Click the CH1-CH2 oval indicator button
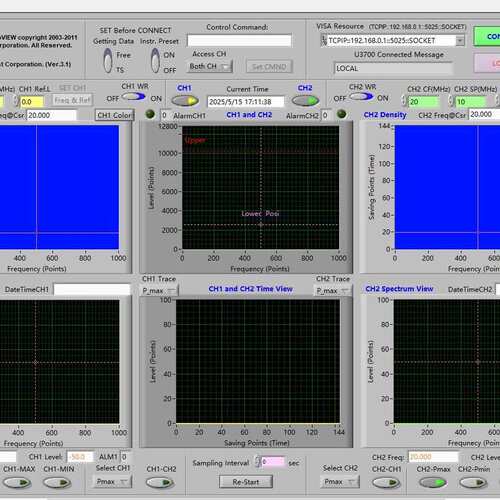The image size is (500, 500). 160,483
